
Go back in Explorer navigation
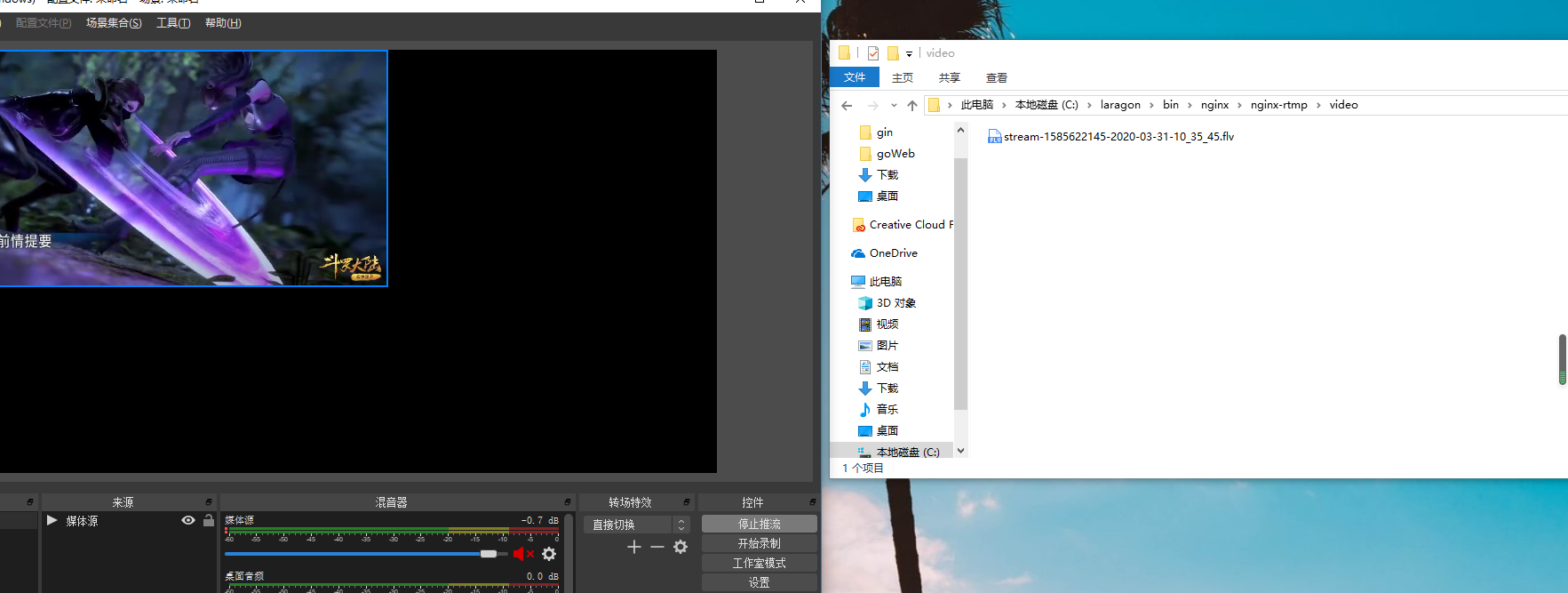[847, 105]
